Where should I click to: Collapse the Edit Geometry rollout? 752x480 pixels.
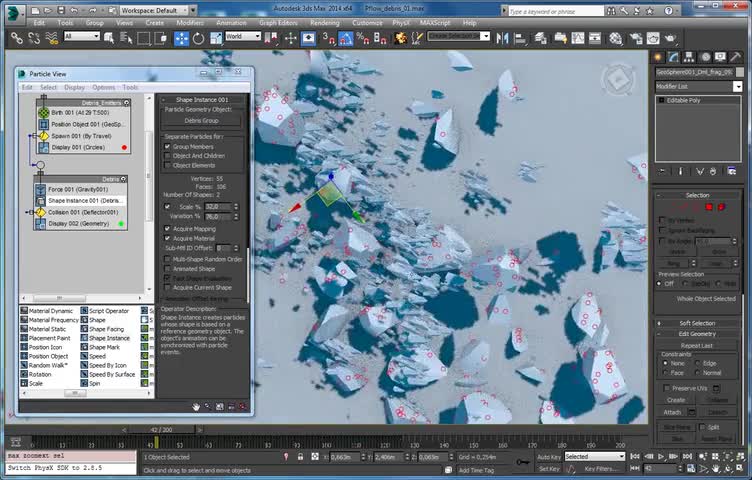(697, 334)
